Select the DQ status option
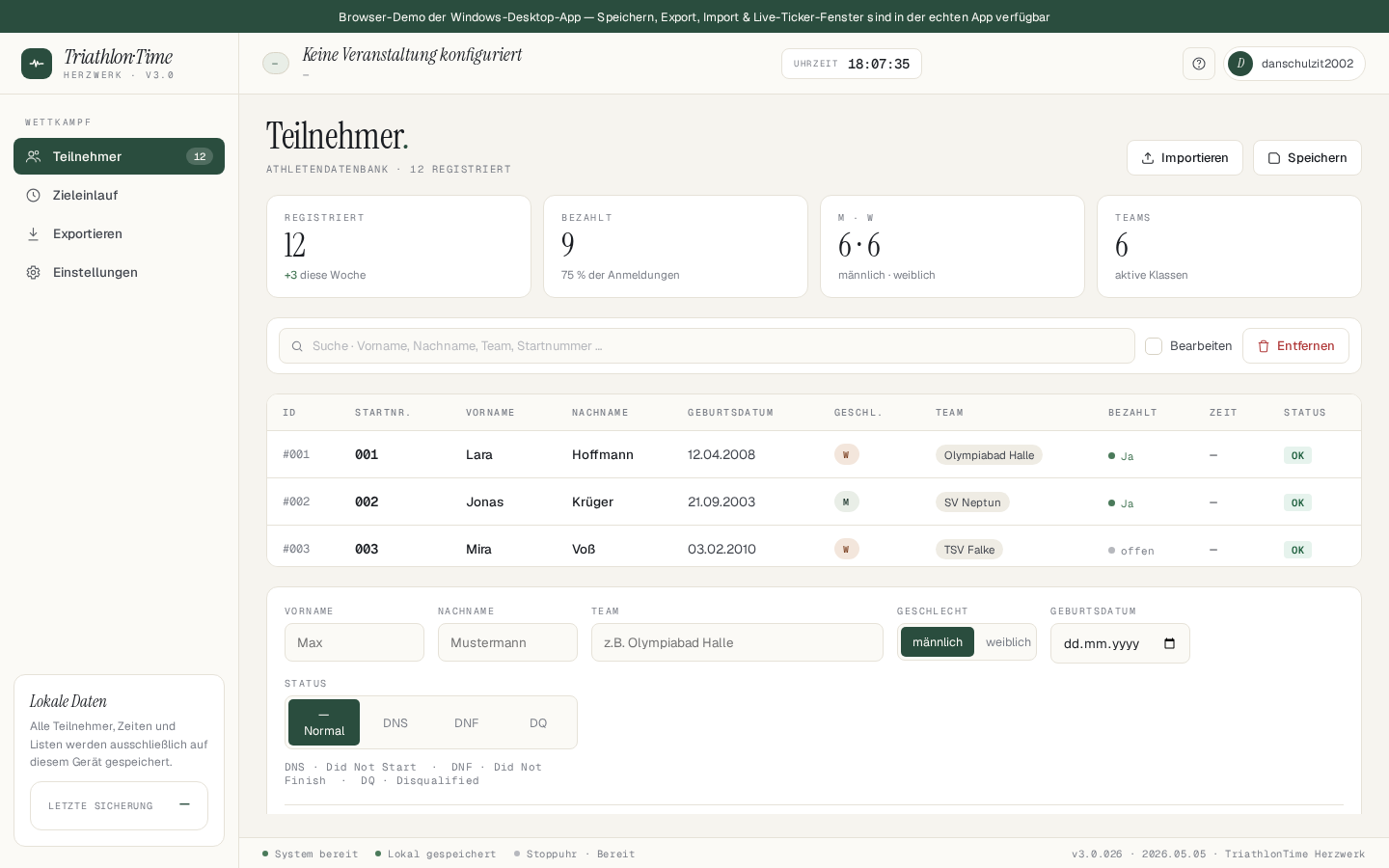This screenshot has width=1389, height=868. click(x=538, y=722)
